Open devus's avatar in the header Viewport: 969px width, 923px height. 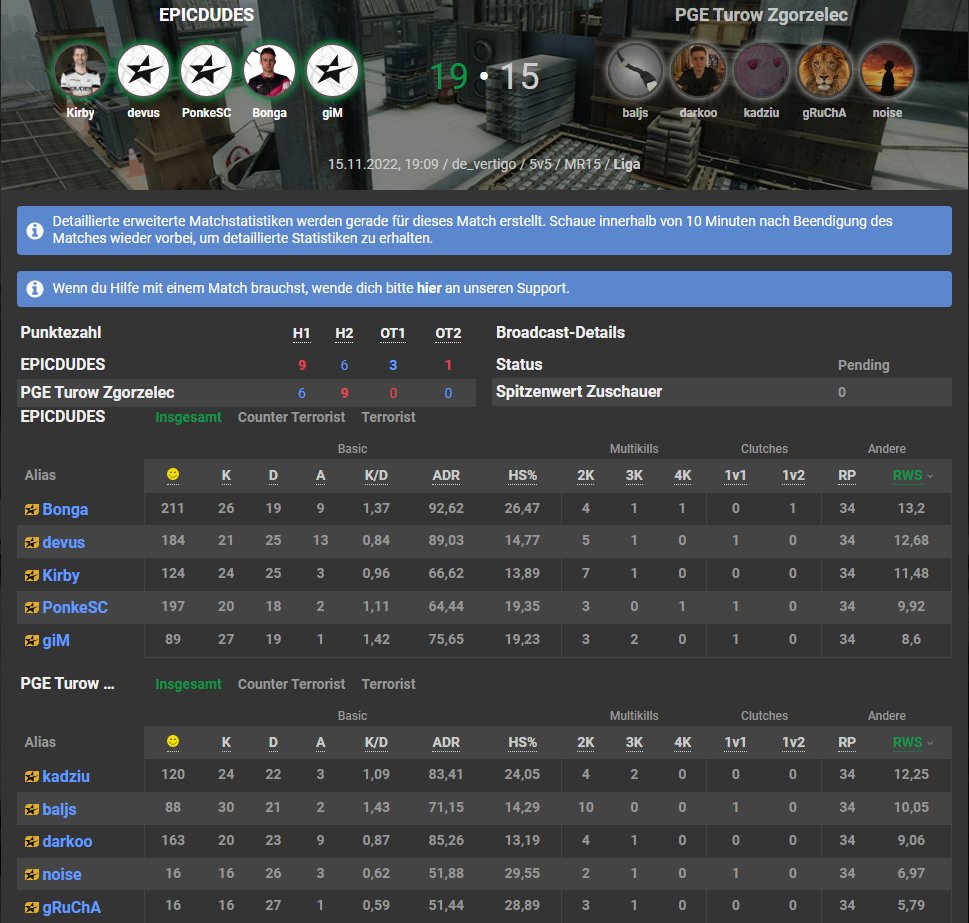tap(143, 71)
